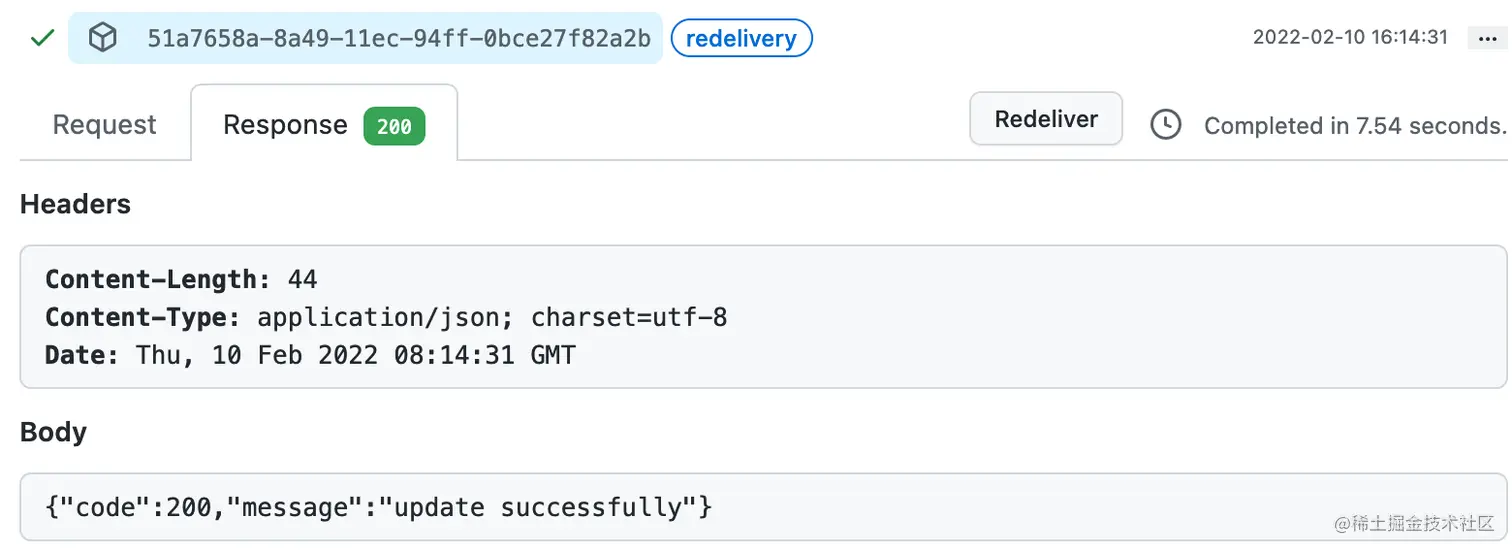Viewport: 1512px width, 551px height.
Task: Open delivery GUID 51a7658a-8a49-11ec-94ff-0bce27f82a2b
Action: (398, 39)
